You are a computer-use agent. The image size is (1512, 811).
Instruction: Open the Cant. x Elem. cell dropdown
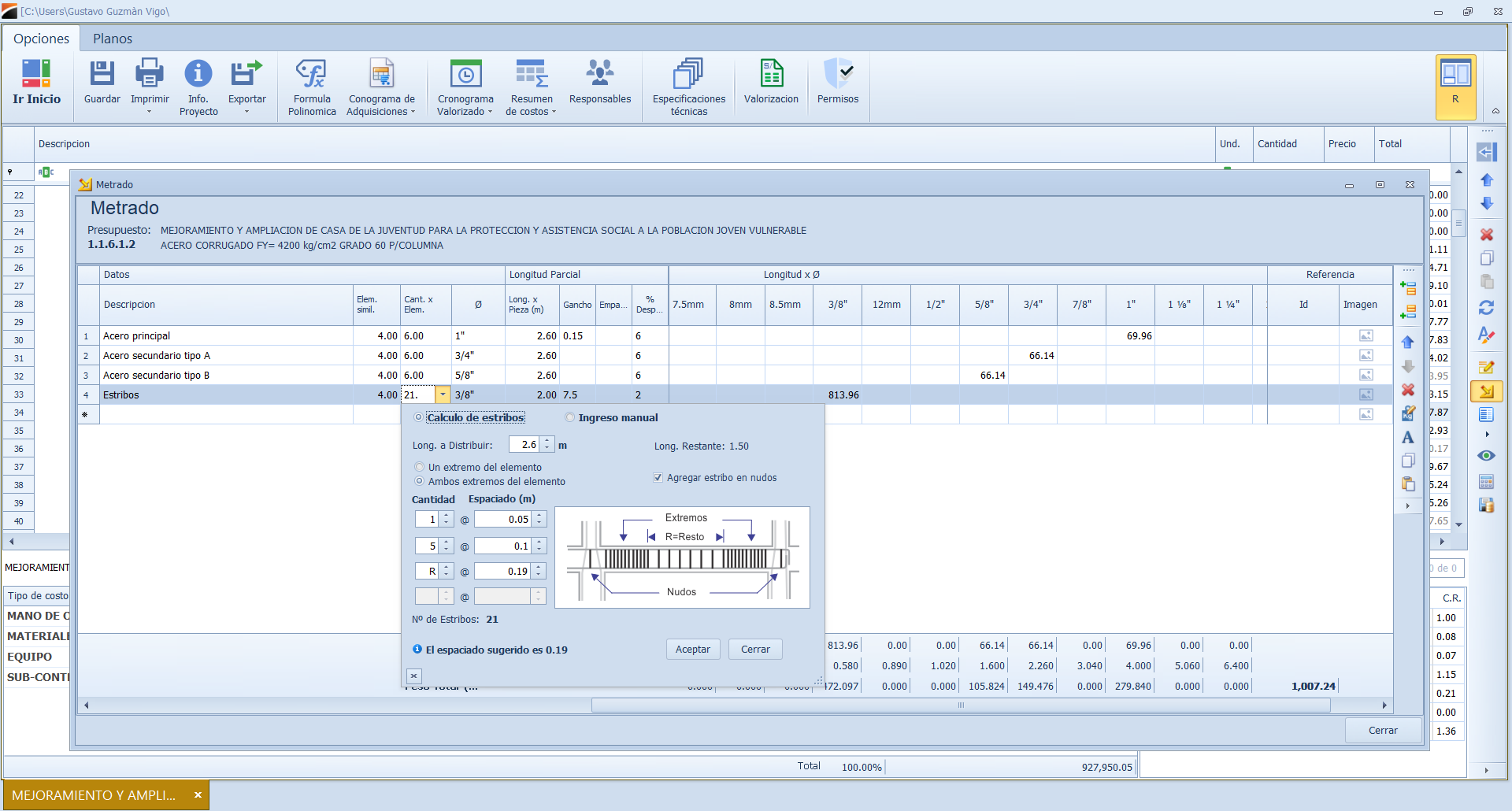click(443, 394)
